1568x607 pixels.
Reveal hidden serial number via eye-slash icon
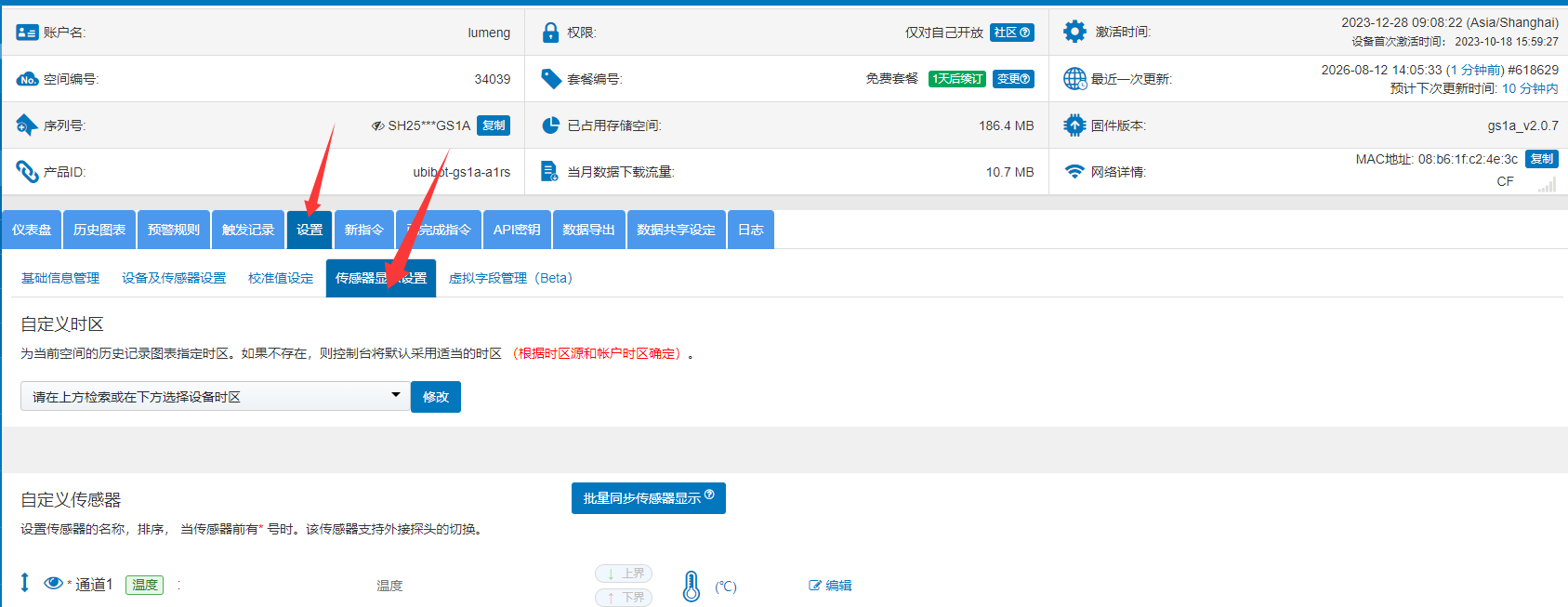coord(377,125)
